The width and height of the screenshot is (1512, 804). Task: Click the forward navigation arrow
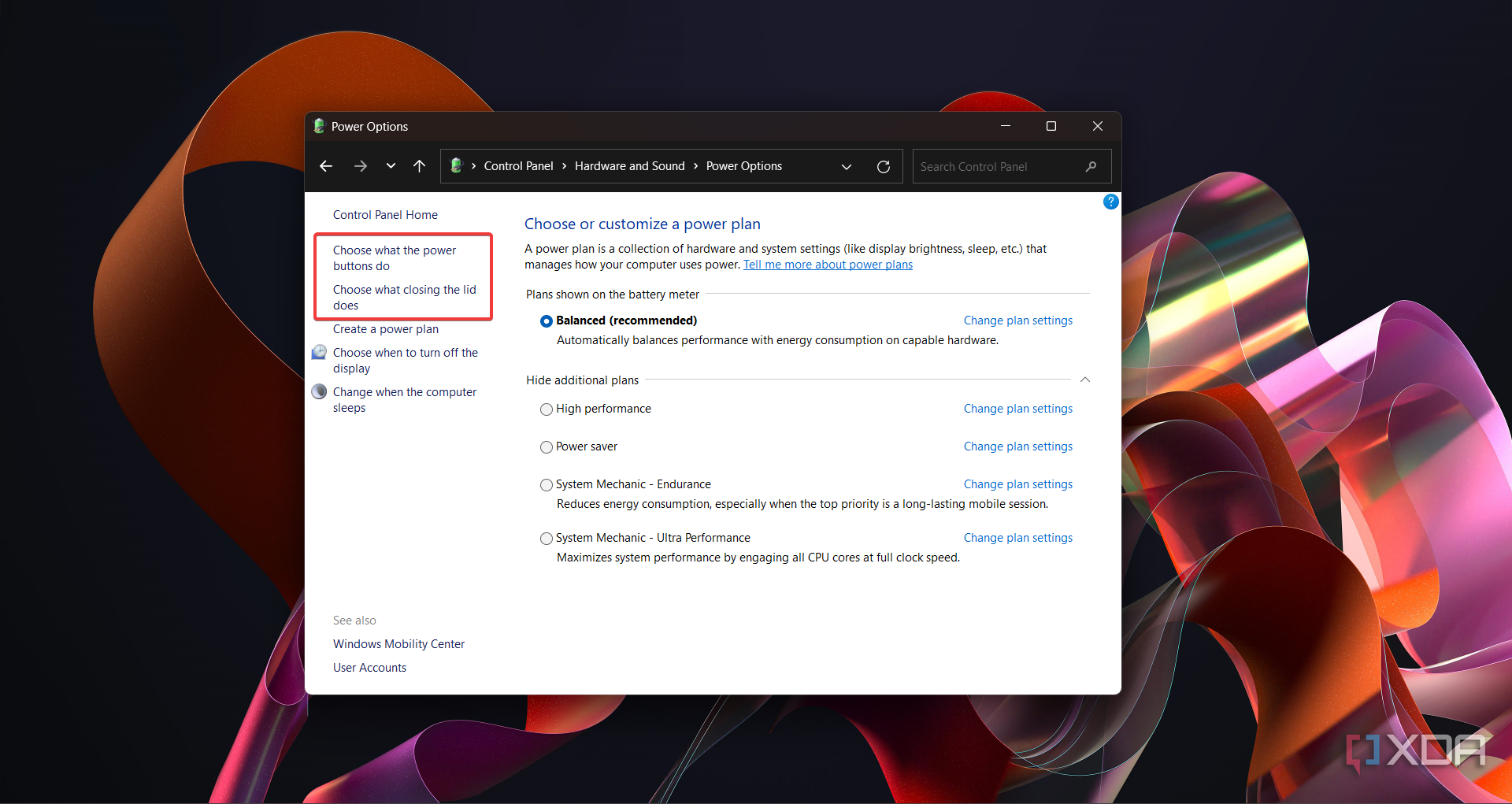[x=360, y=166]
